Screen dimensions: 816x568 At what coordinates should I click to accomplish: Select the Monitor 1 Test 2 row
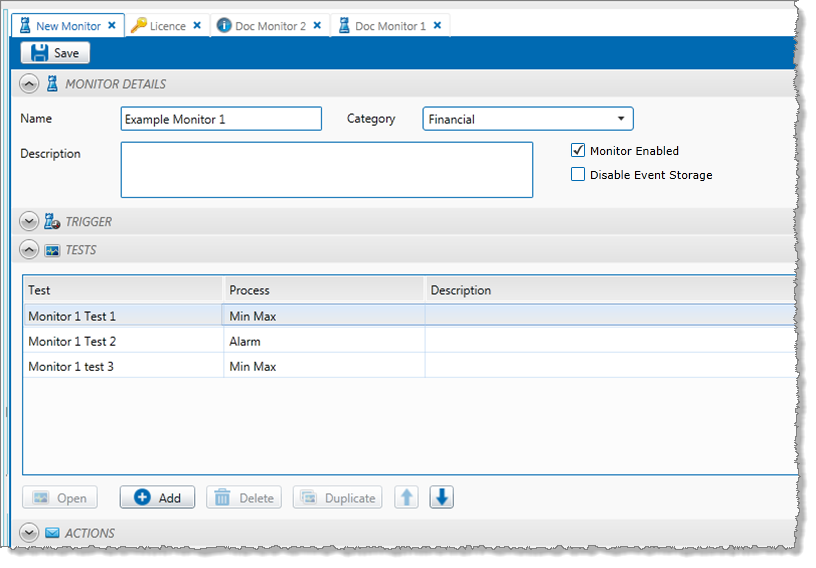pyautogui.click(x=72, y=341)
